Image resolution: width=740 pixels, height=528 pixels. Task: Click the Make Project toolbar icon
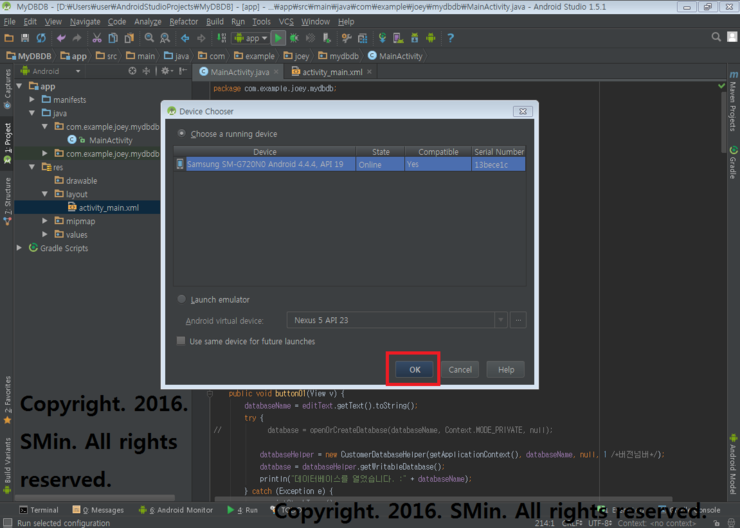[x=221, y=38]
